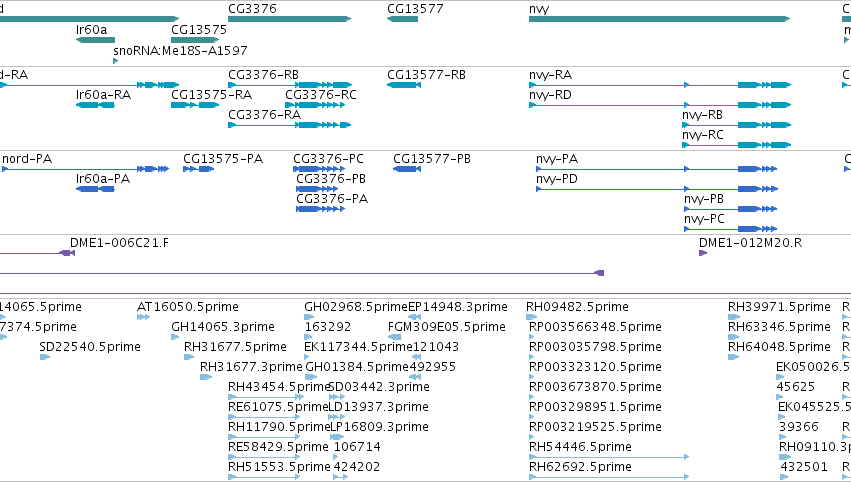The image size is (851, 482).
Task: Select the Ir60a gene glyph
Action: pos(96,40)
